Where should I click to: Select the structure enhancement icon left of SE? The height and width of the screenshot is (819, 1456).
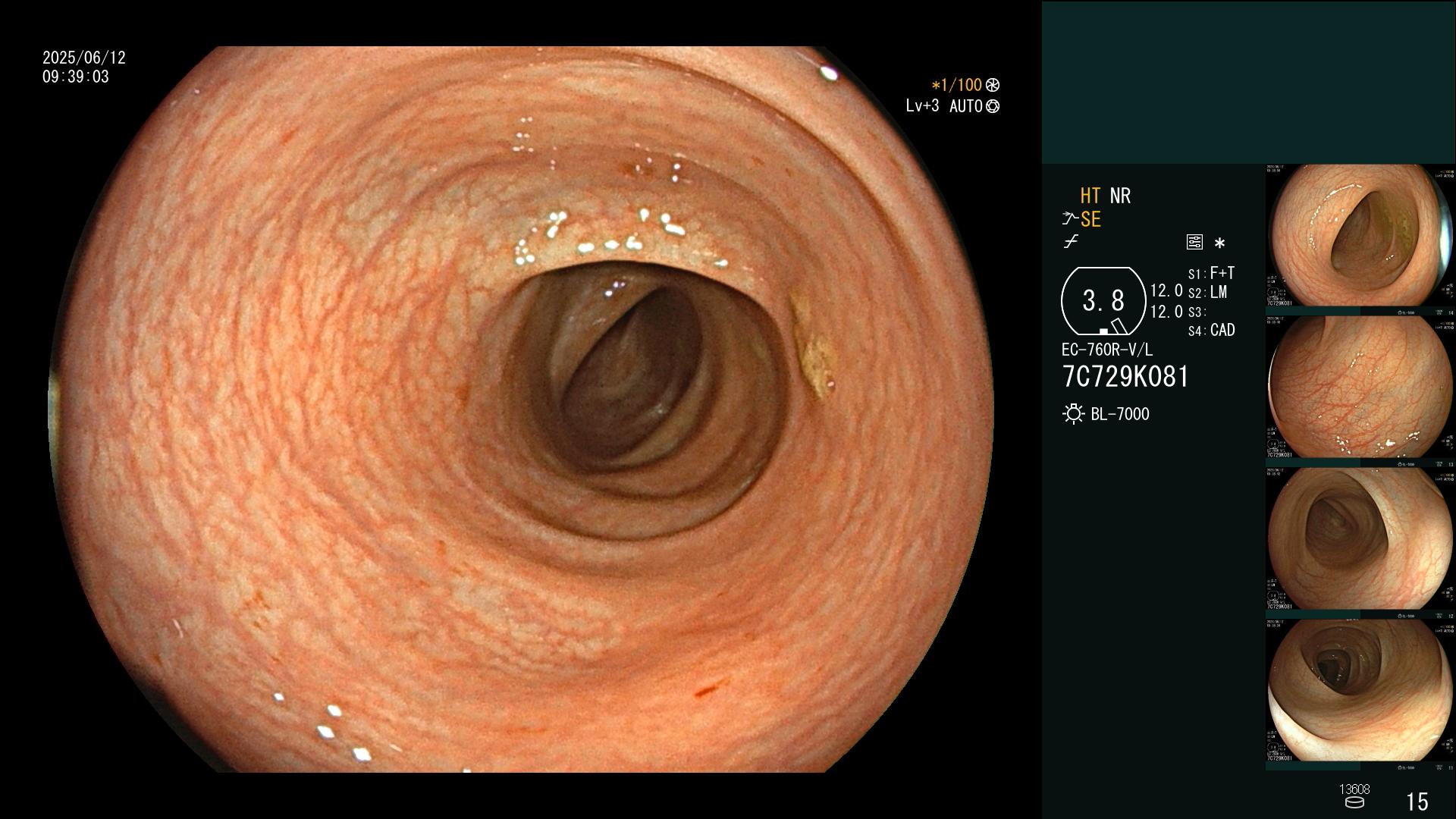pyautogui.click(x=1070, y=219)
